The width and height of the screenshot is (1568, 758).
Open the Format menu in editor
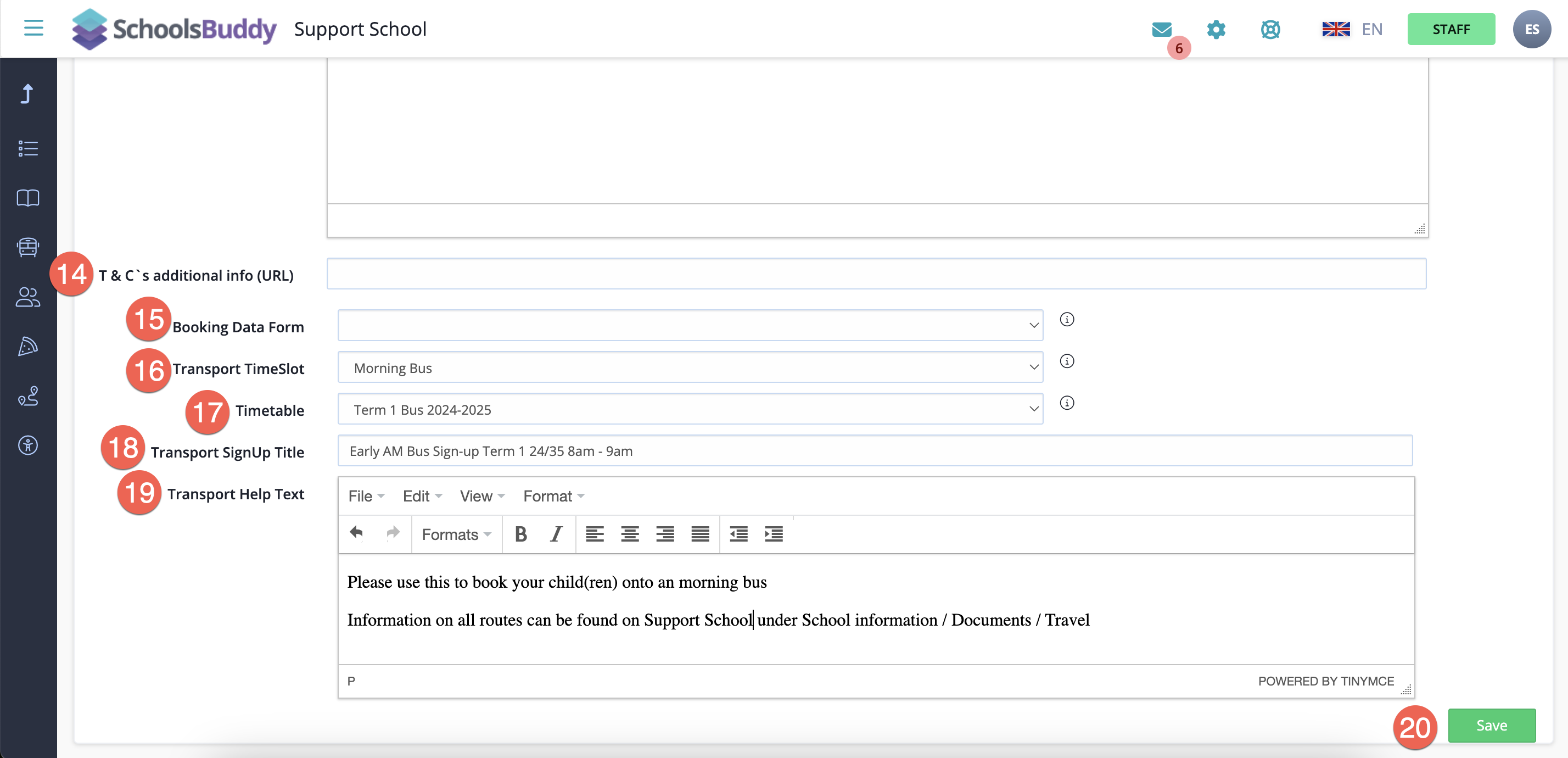(554, 496)
